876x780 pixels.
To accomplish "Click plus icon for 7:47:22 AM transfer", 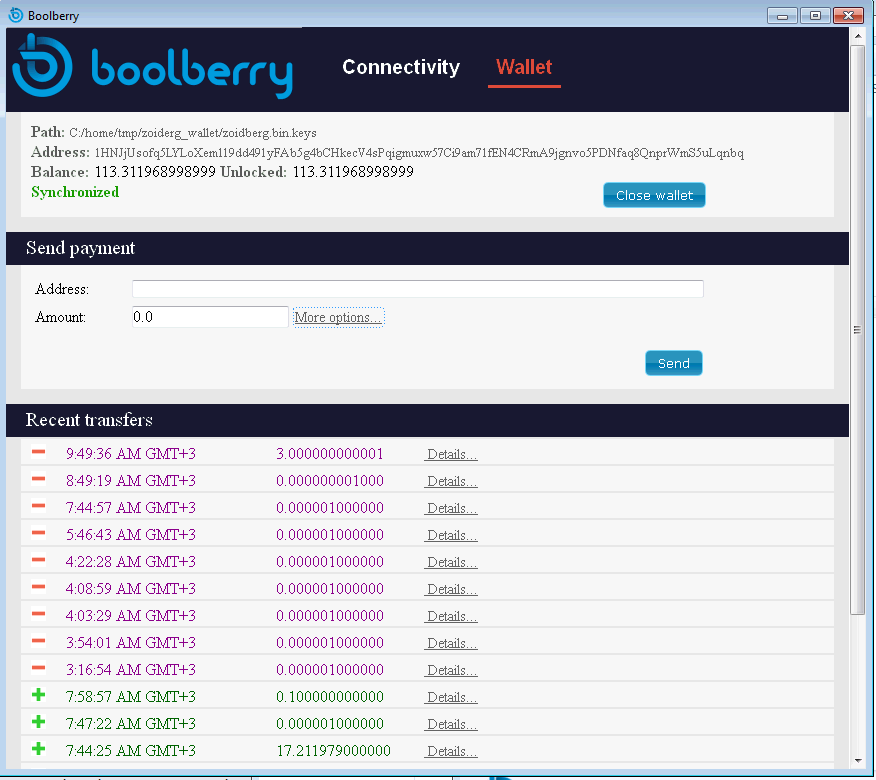I will (39, 722).
